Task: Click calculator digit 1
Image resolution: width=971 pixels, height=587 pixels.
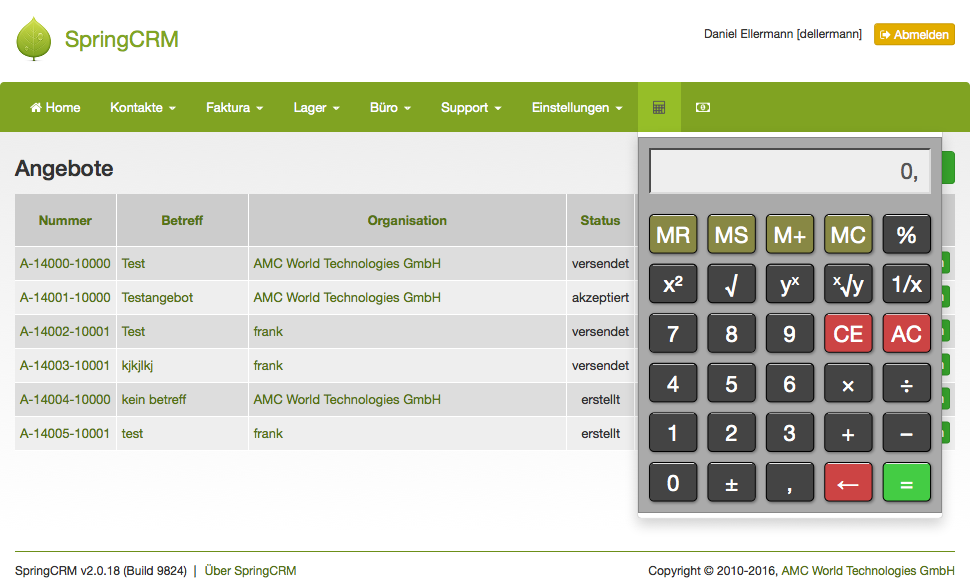Action: (x=673, y=433)
